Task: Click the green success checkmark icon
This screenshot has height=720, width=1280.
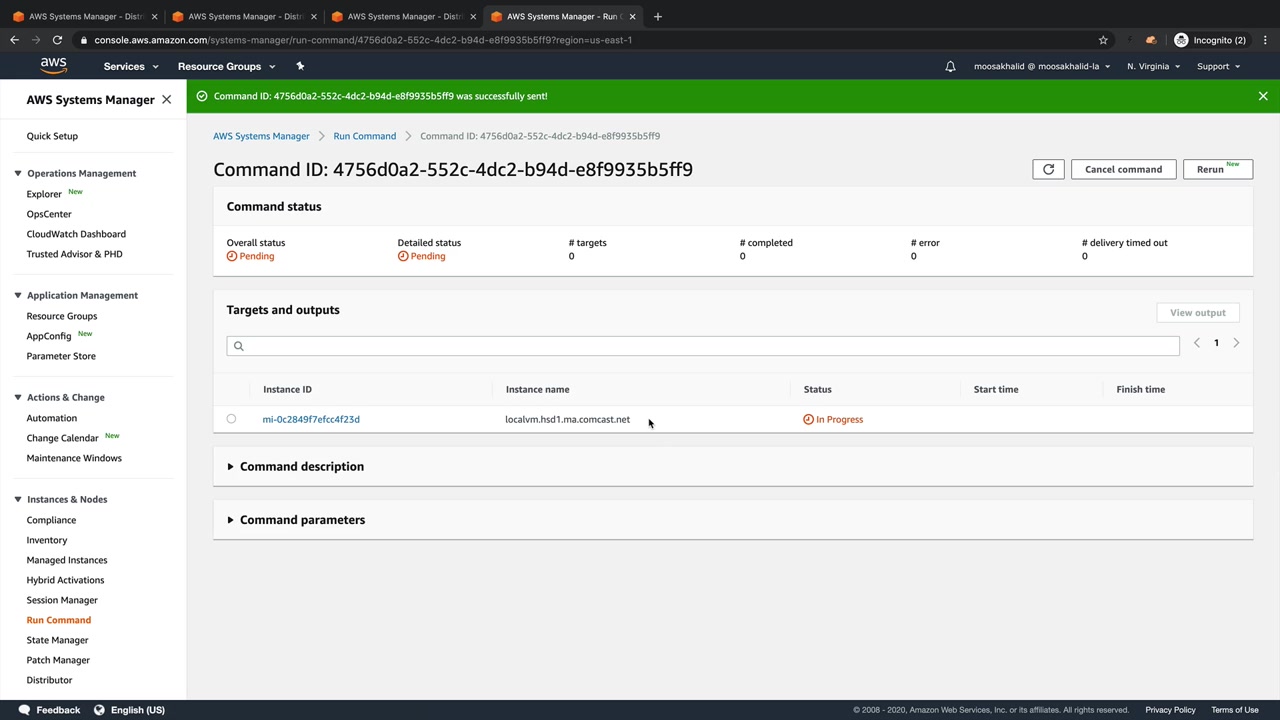Action: tap(202, 96)
